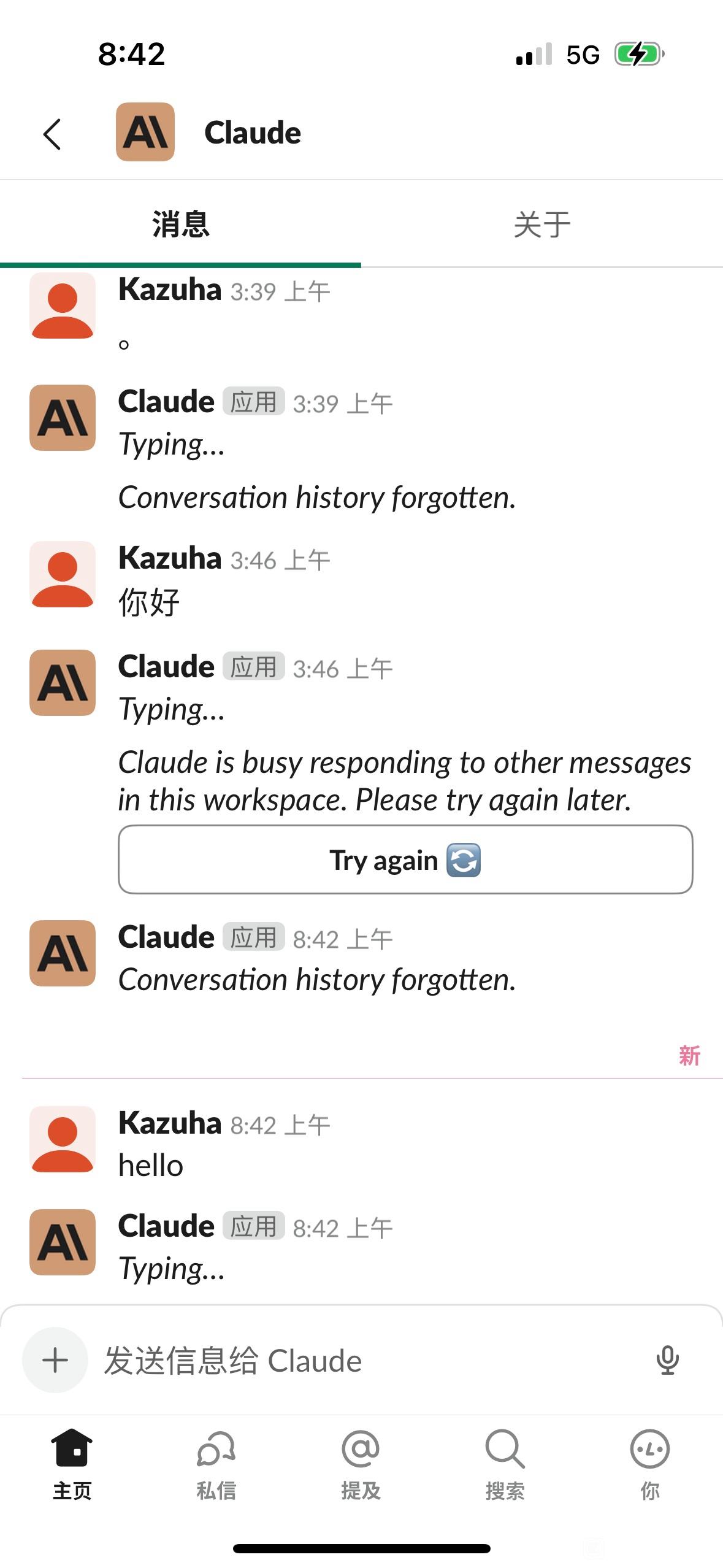This screenshot has width=723, height=1568.
Task: Select the 消息 messages tab
Action: (181, 225)
